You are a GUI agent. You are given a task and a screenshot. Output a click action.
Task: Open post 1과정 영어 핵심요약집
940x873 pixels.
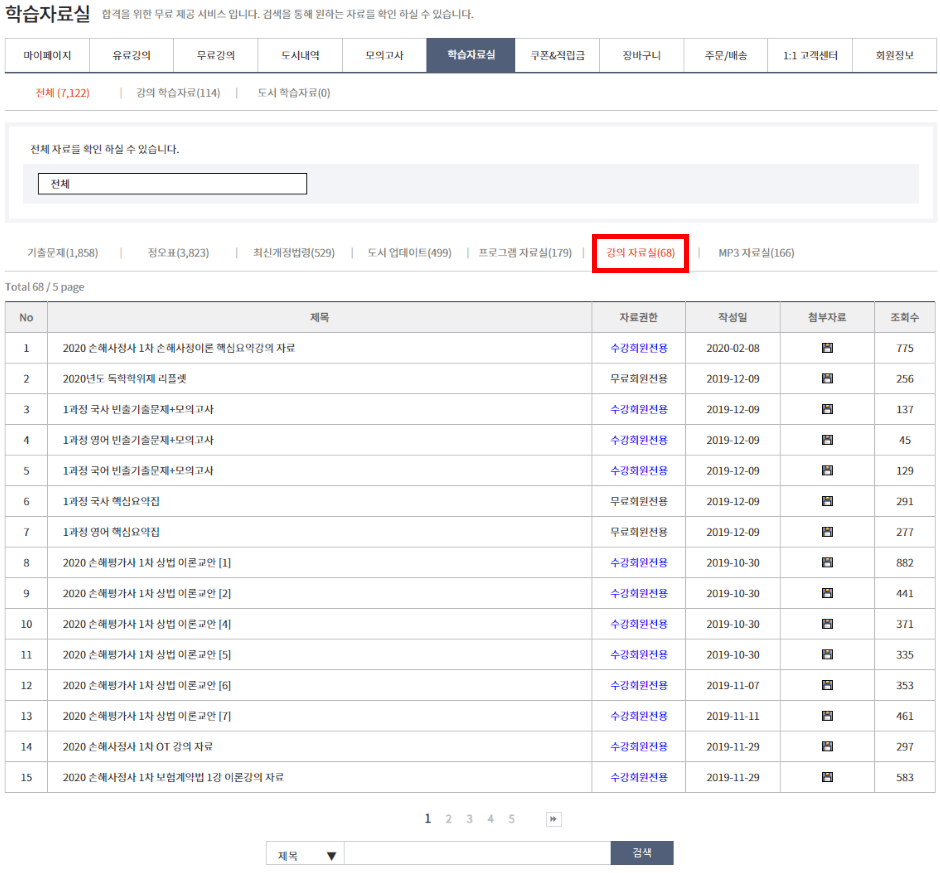(111, 532)
